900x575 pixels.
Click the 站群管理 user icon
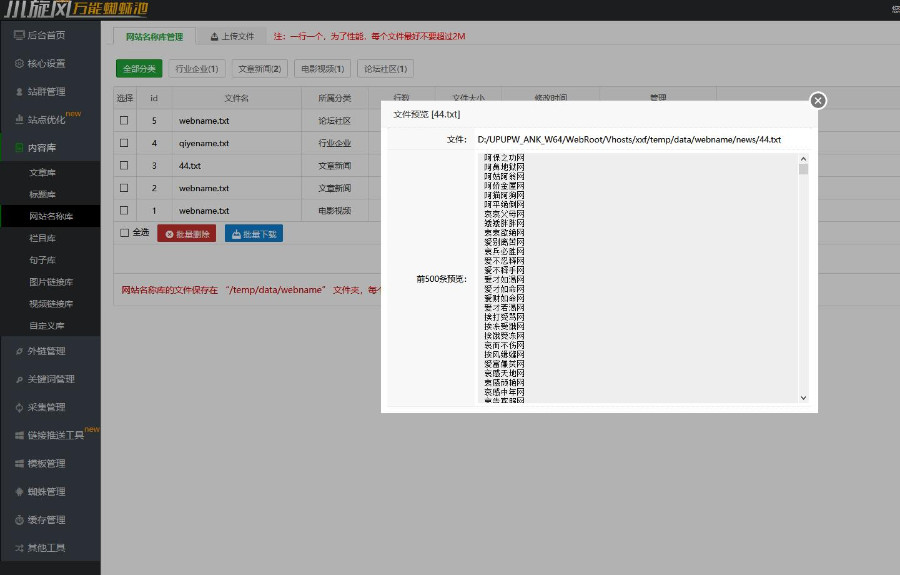point(19,91)
